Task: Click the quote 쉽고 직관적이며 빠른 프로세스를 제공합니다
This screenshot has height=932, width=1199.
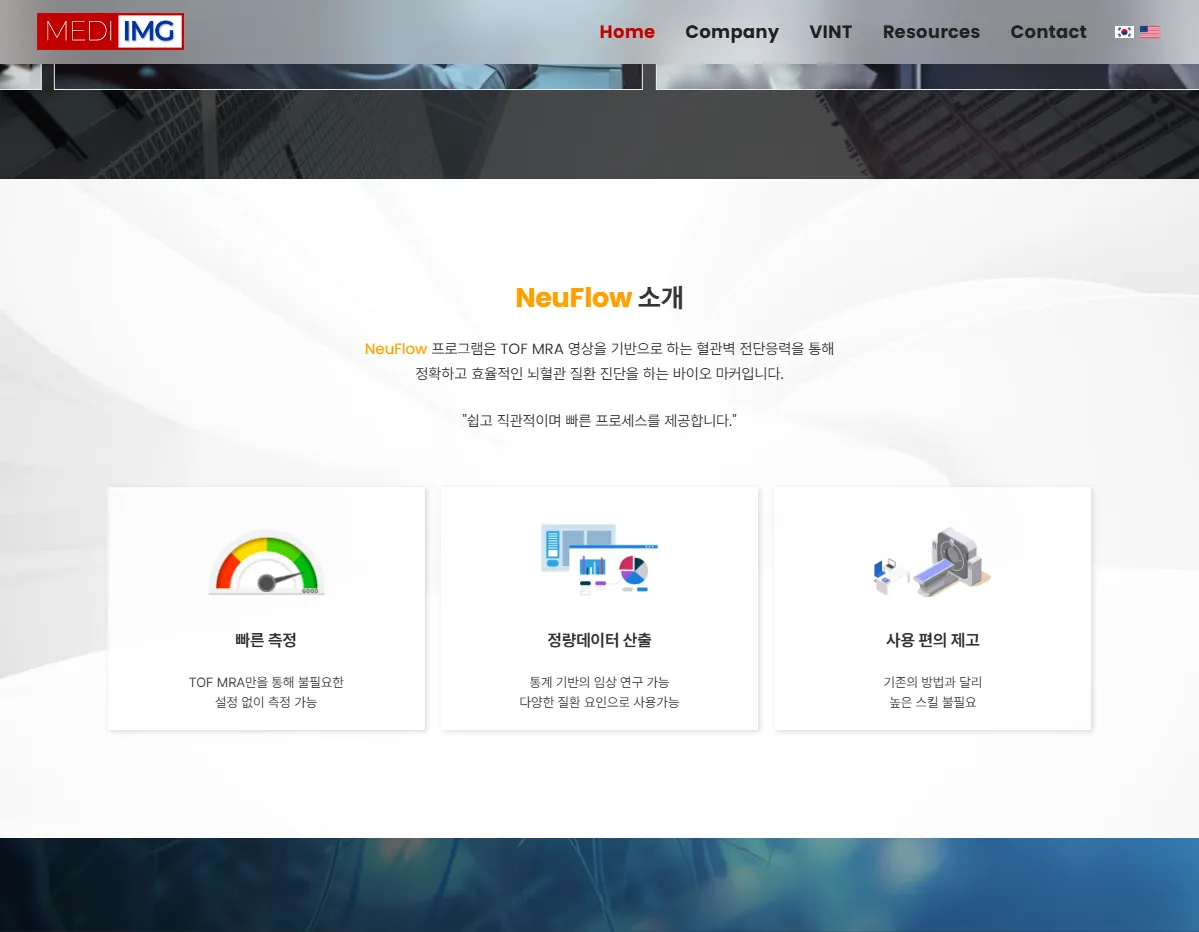Action: pyautogui.click(x=600, y=421)
